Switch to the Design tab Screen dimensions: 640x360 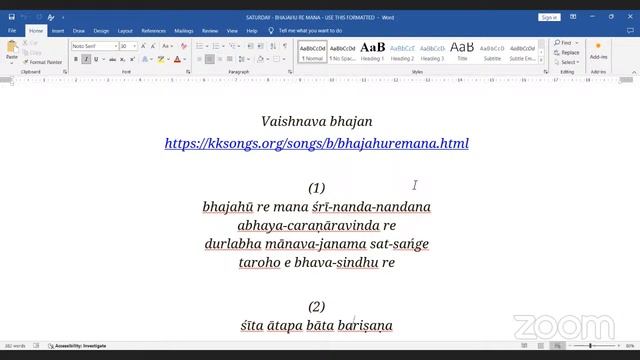[101, 31]
